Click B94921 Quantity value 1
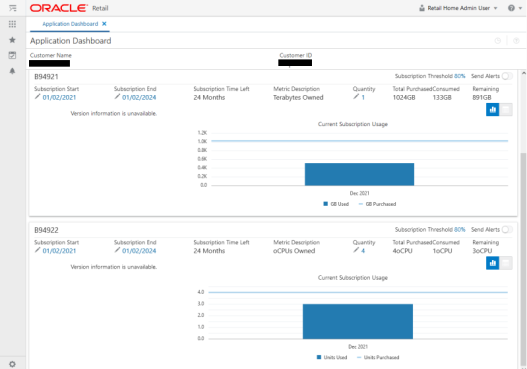 click(363, 97)
